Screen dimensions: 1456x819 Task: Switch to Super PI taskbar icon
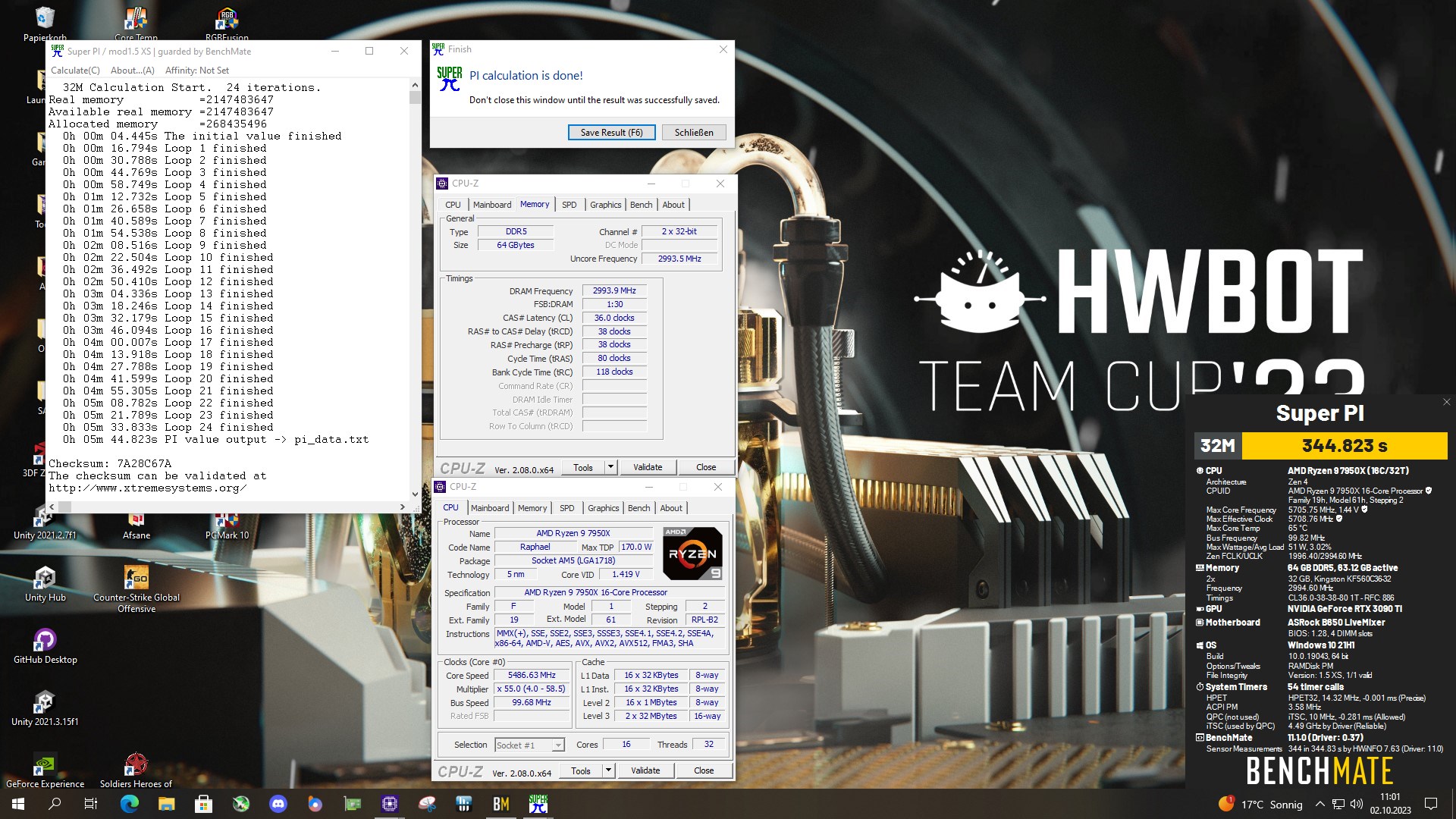(538, 804)
